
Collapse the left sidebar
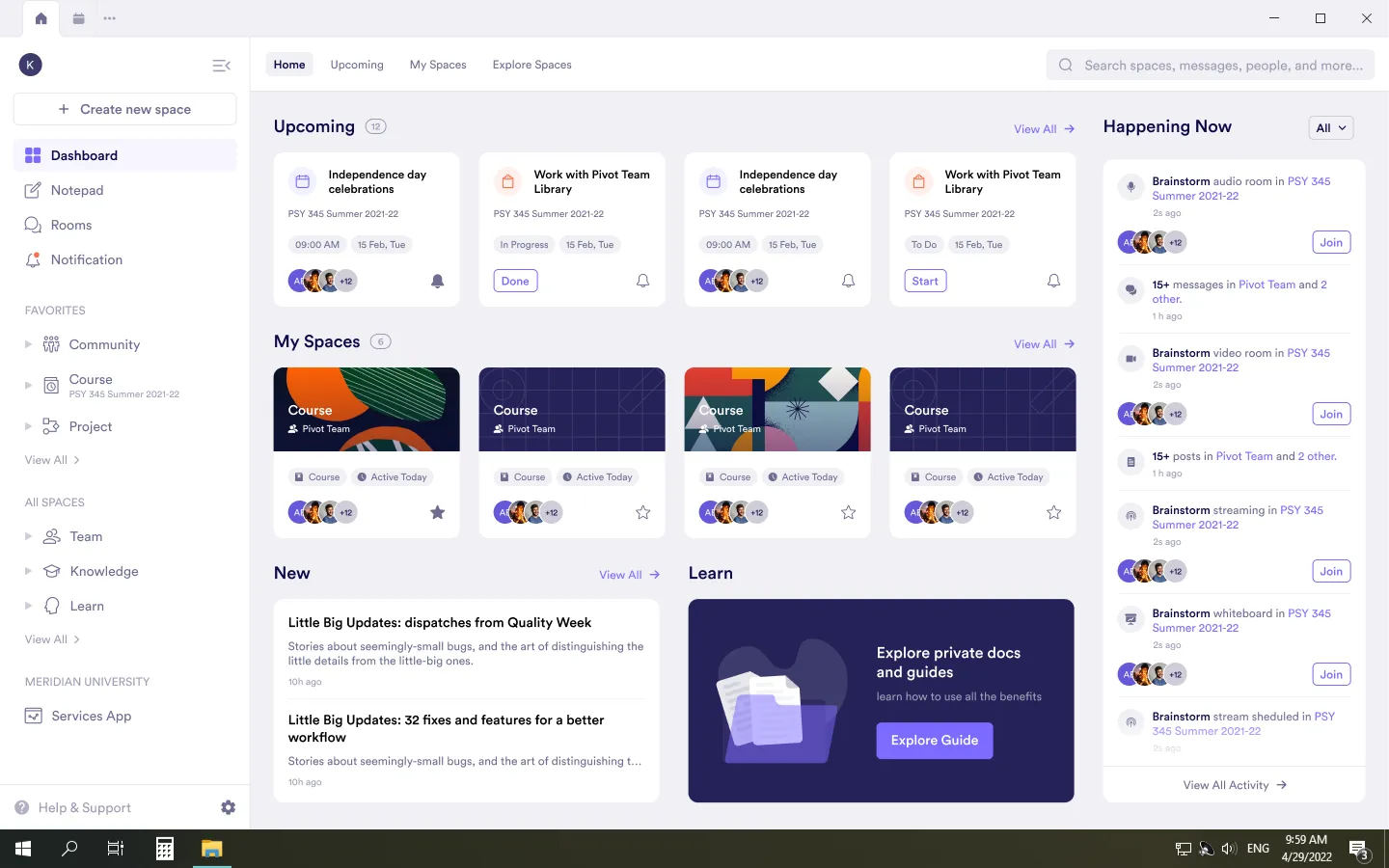click(x=222, y=66)
